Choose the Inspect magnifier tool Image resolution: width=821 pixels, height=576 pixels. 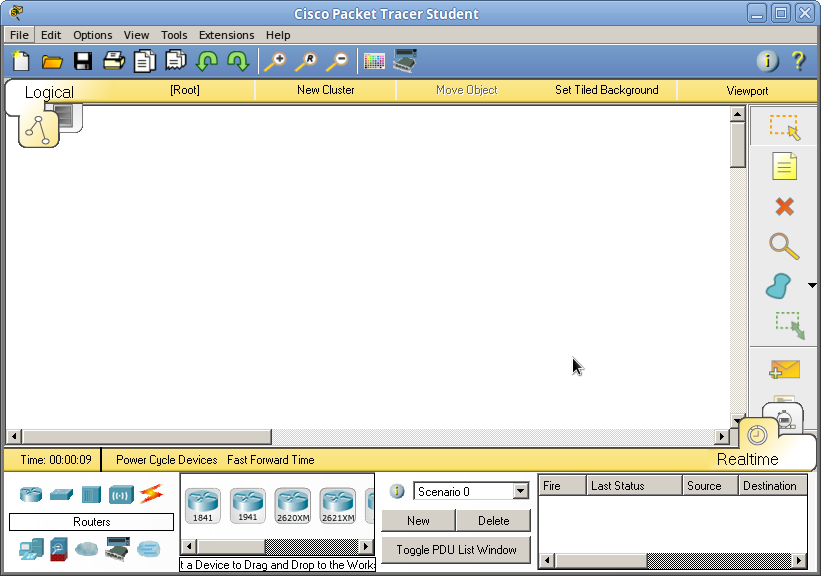click(784, 246)
